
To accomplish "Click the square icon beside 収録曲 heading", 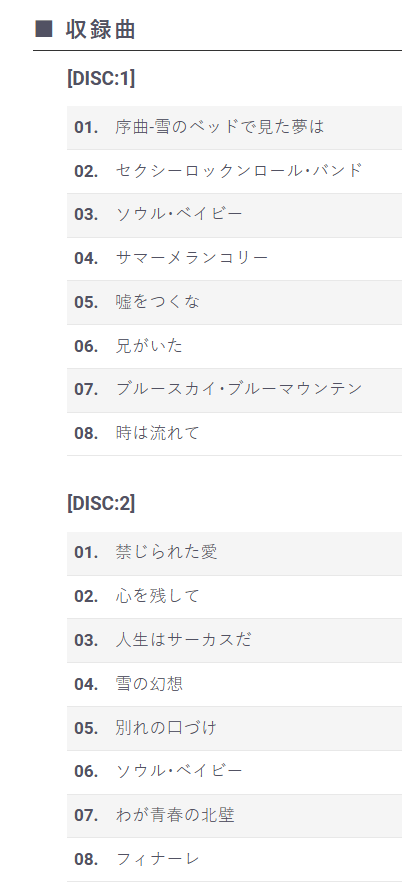I will [44, 29].
